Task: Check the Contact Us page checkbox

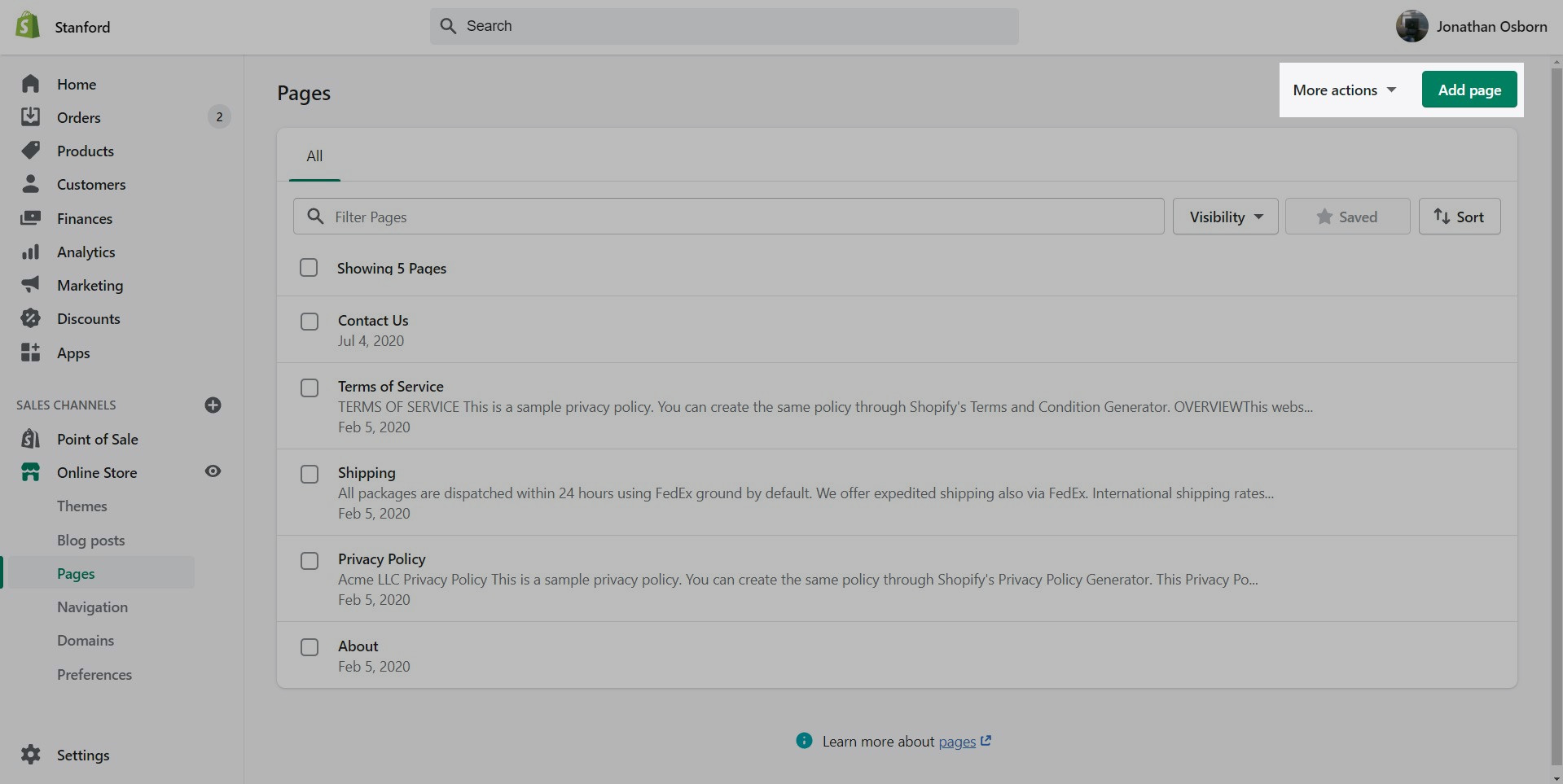Action: tap(310, 322)
